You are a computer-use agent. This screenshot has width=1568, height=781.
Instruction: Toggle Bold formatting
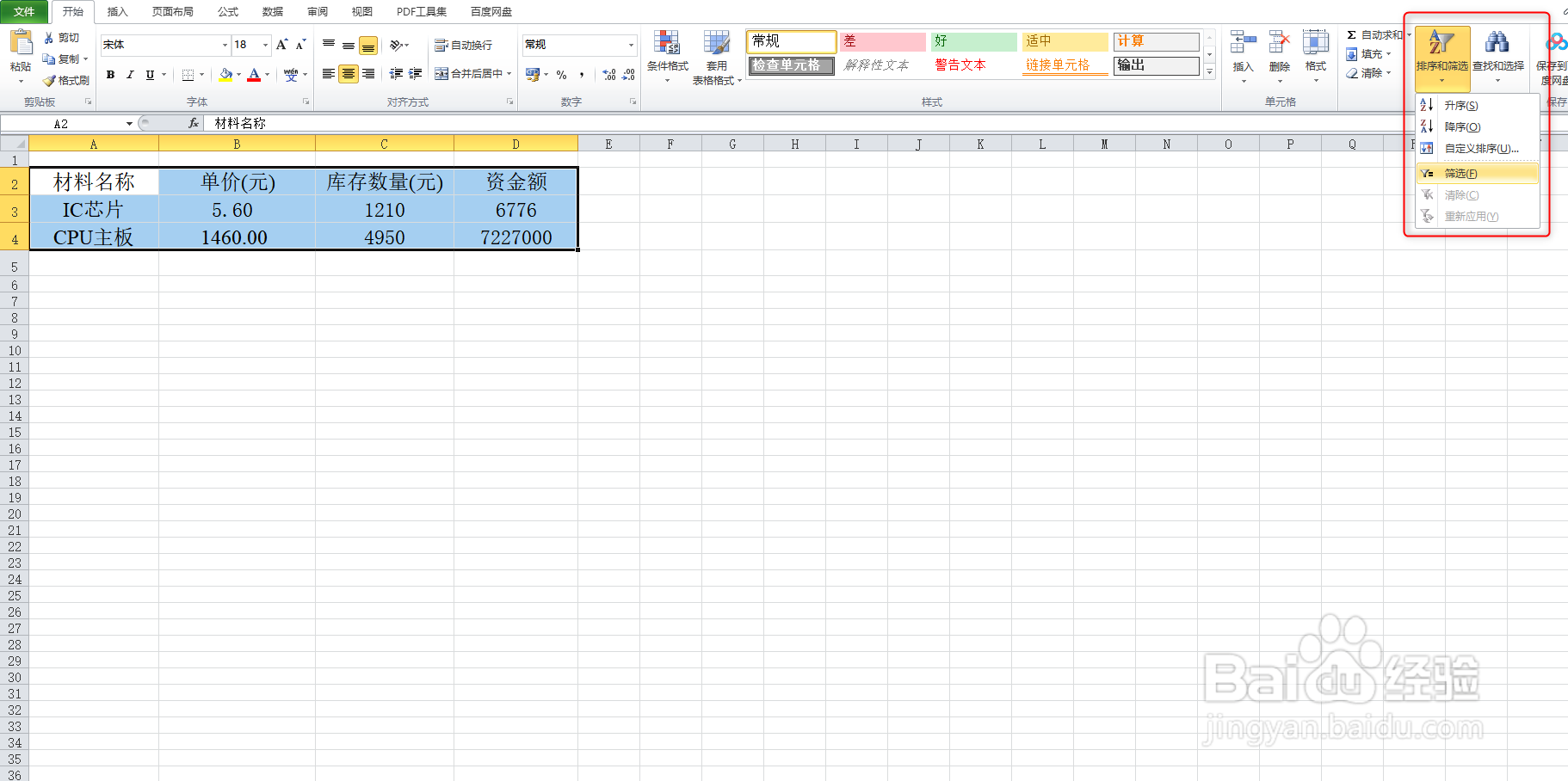pos(110,75)
